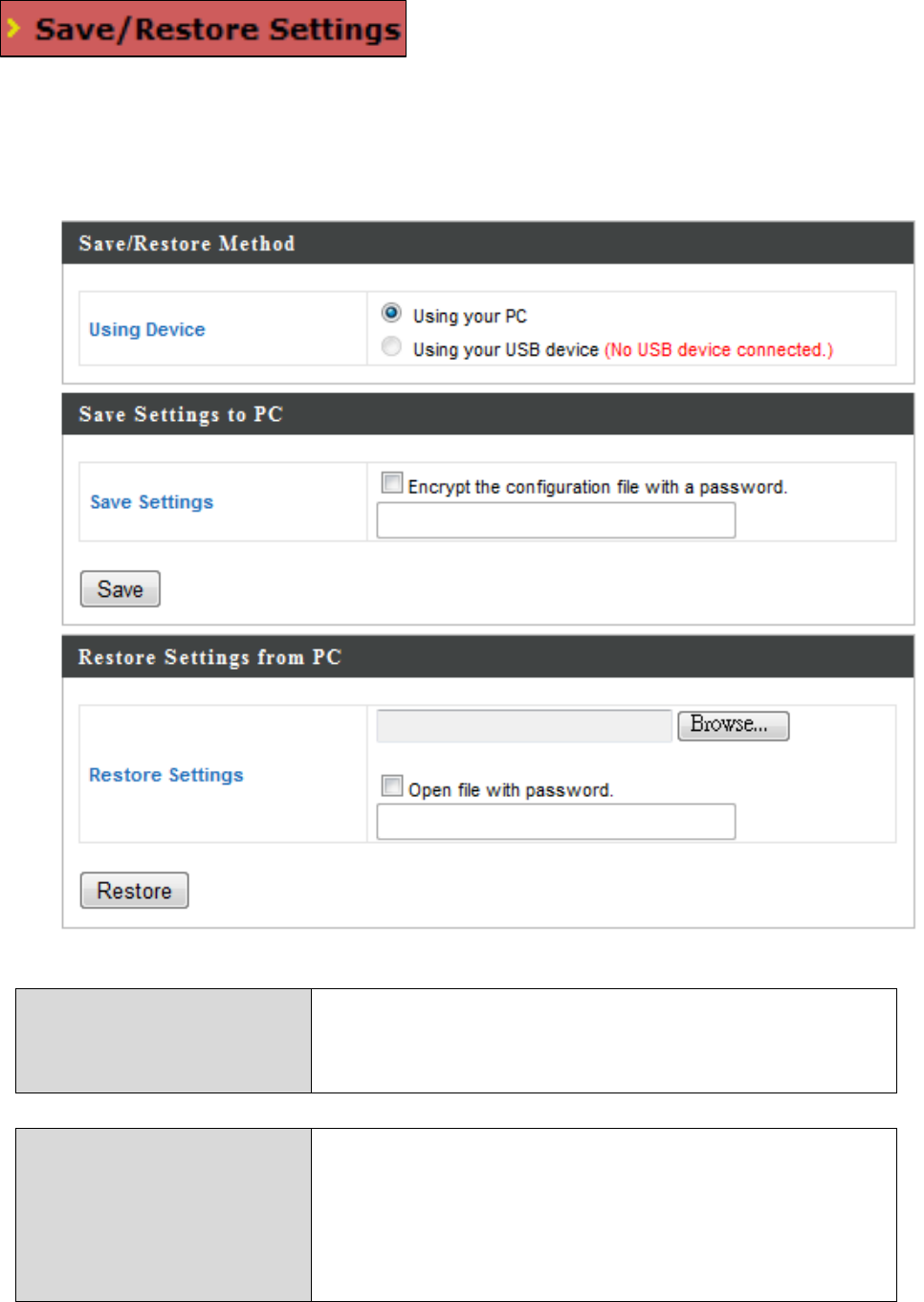This screenshot has height=1302, width=924.
Task: Click the Save/Restore Settings title arrow icon
Action: pos(14,29)
